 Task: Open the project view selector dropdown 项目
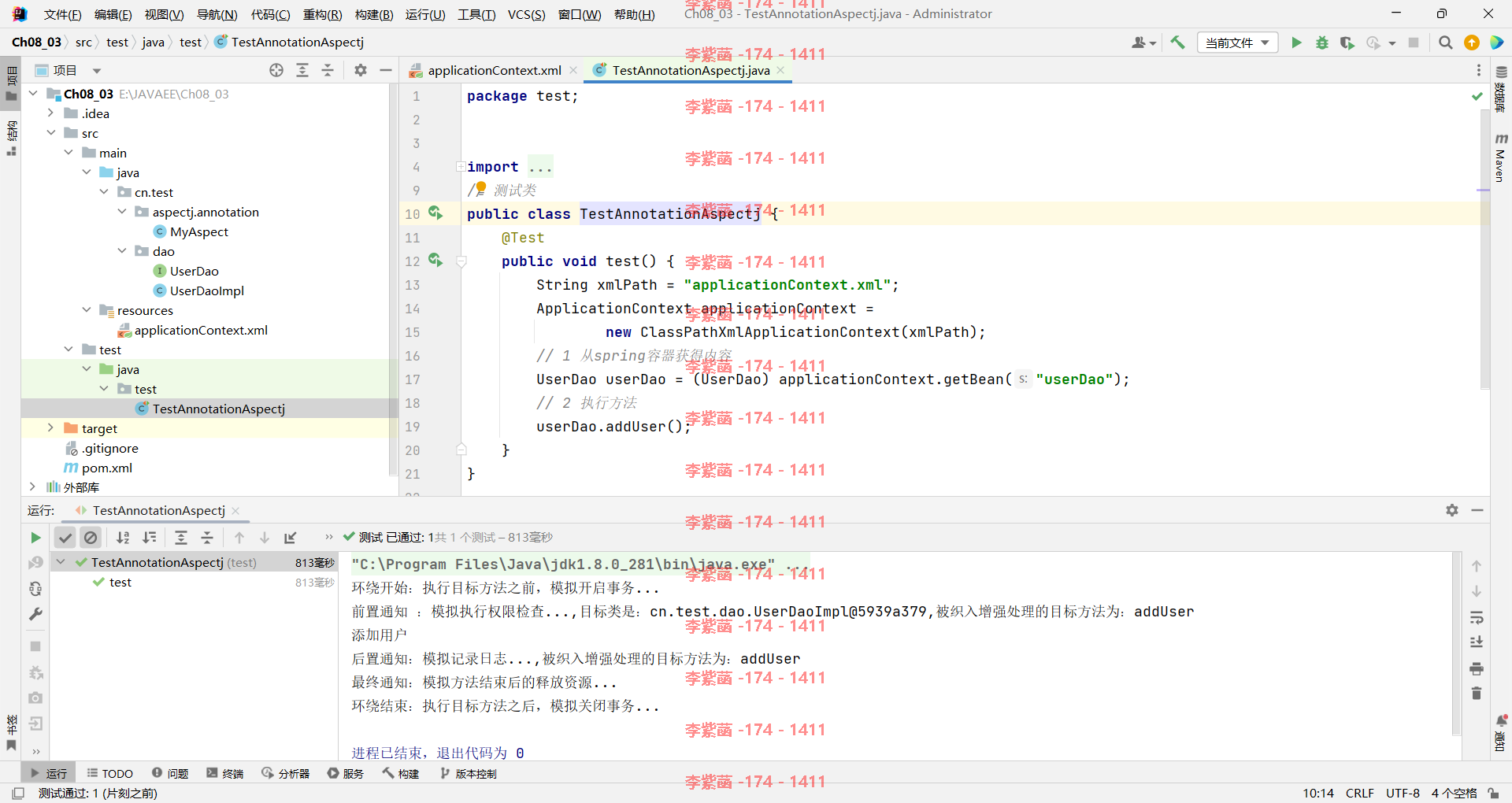pyautogui.click(x=69, y=70)
